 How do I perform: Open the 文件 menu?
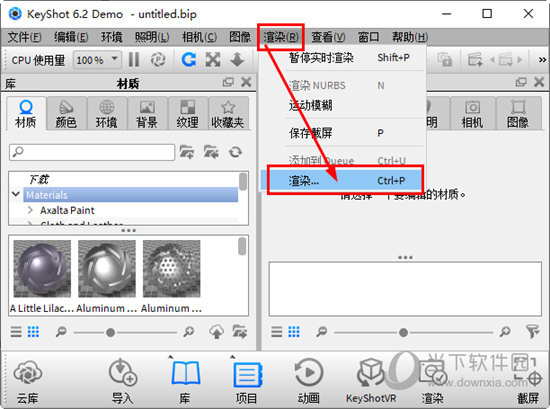click(x=25, y=37)
